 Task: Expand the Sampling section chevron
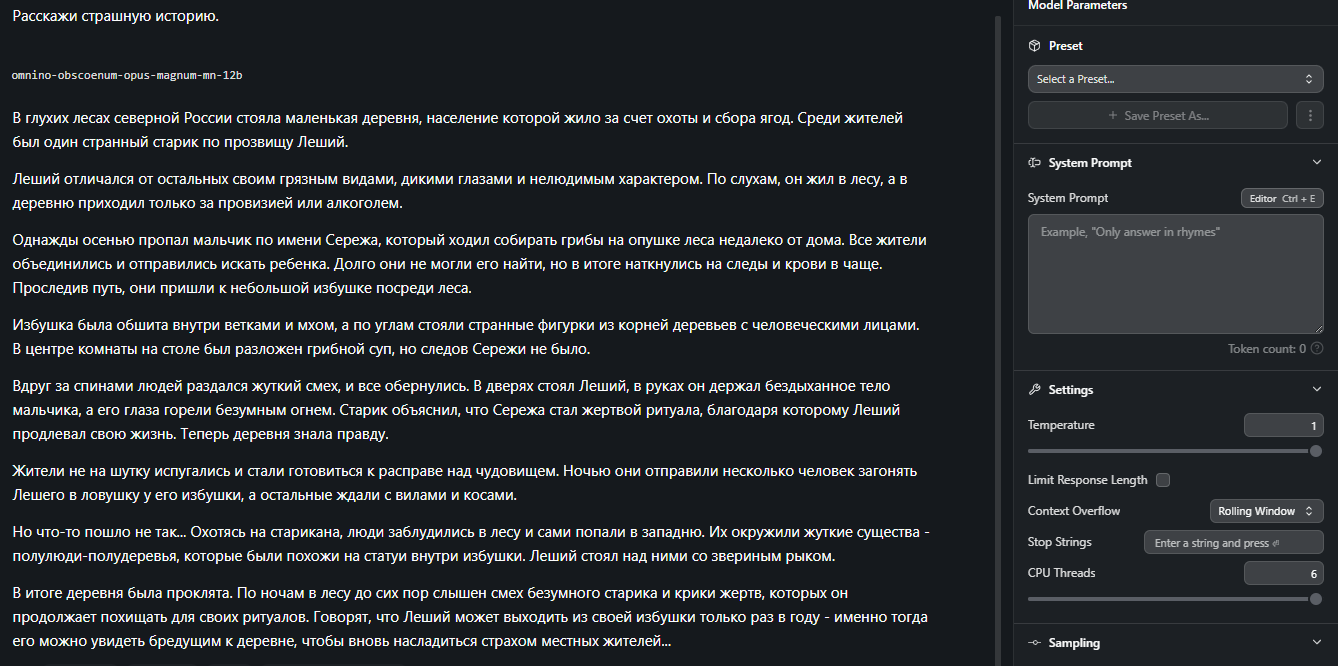pyautogui.click(x=1316, y=643)
